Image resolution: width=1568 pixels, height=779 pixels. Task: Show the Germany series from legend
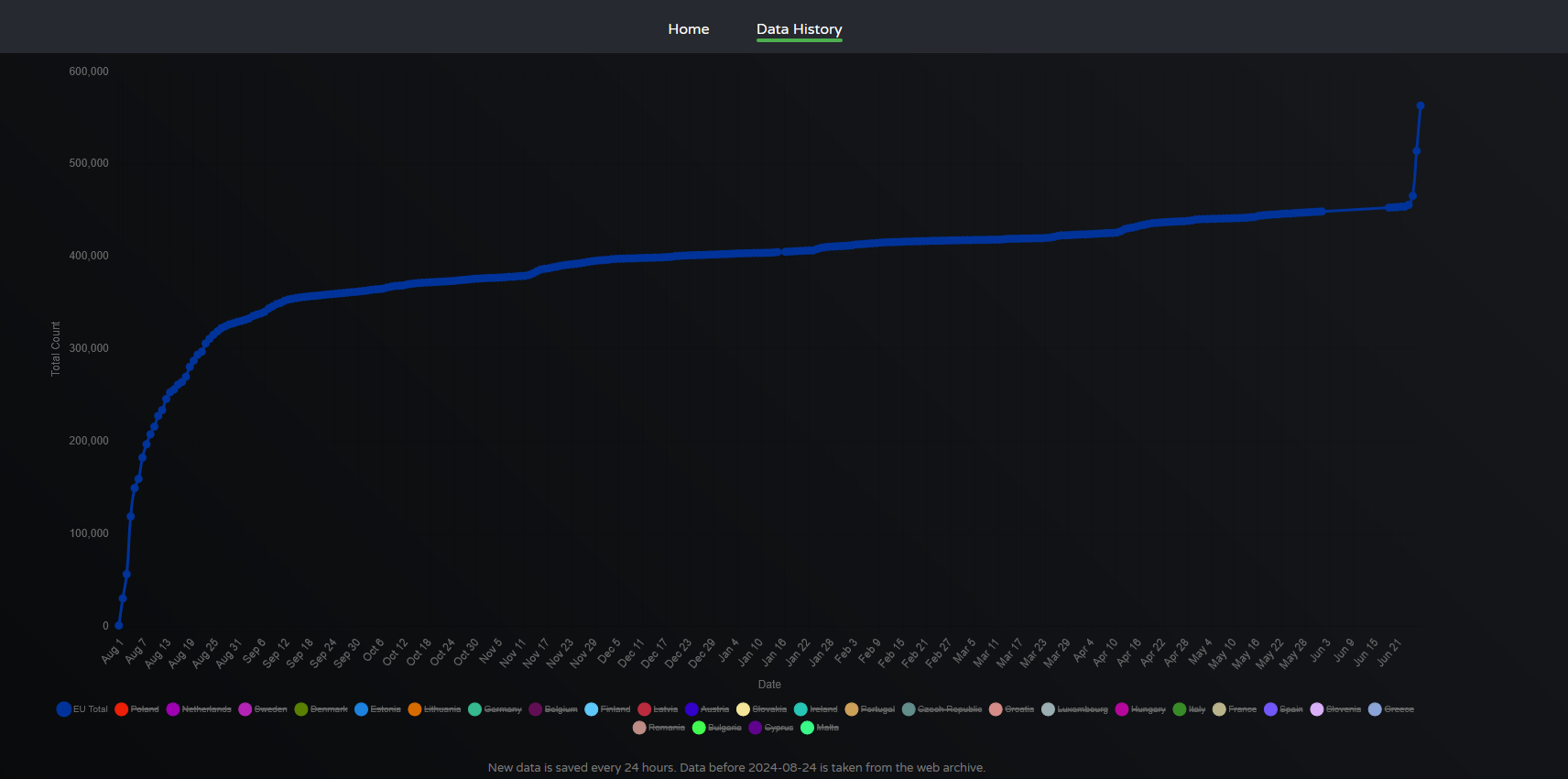tap(495, 709)
